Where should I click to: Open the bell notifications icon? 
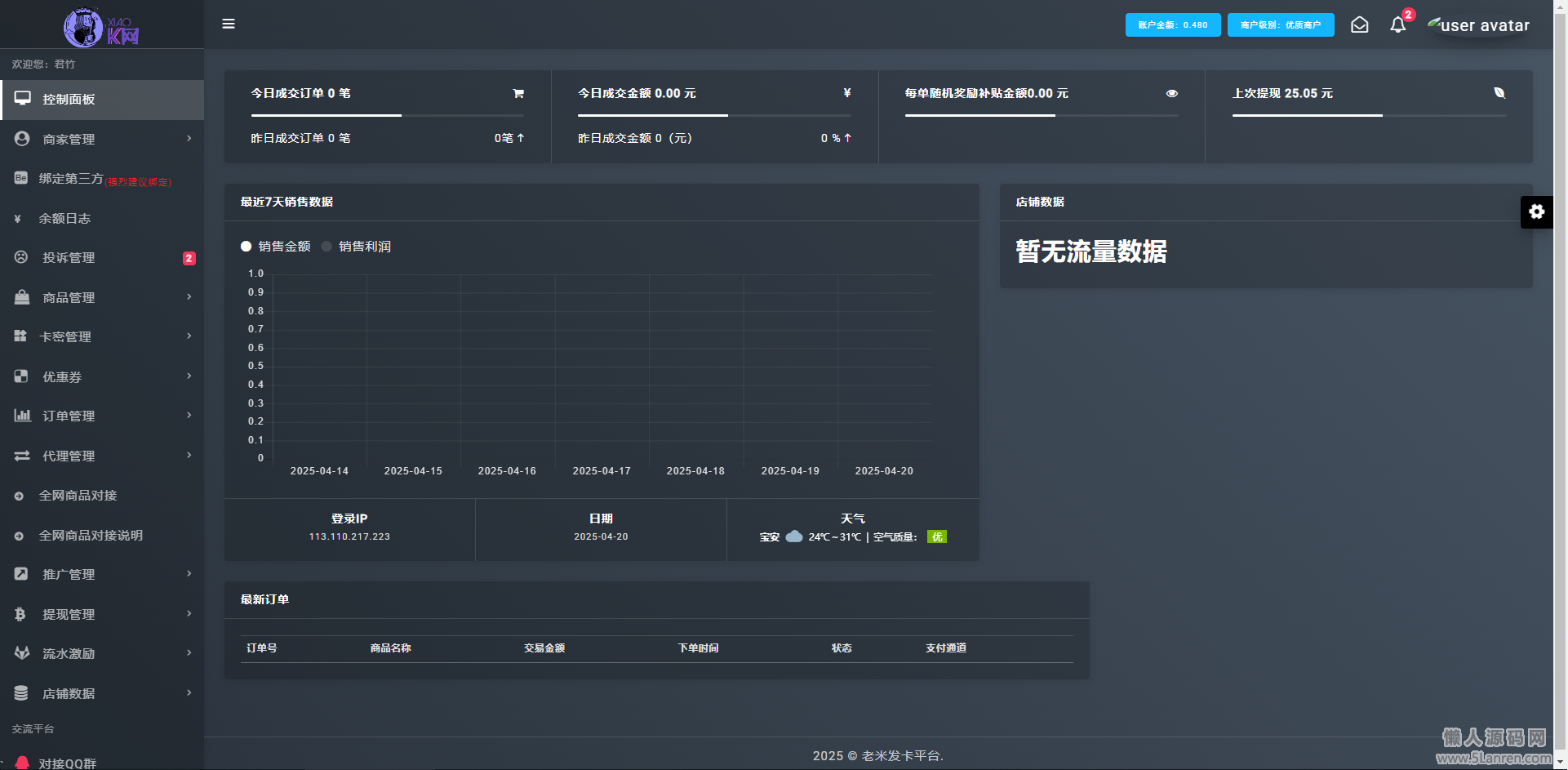1397,24
